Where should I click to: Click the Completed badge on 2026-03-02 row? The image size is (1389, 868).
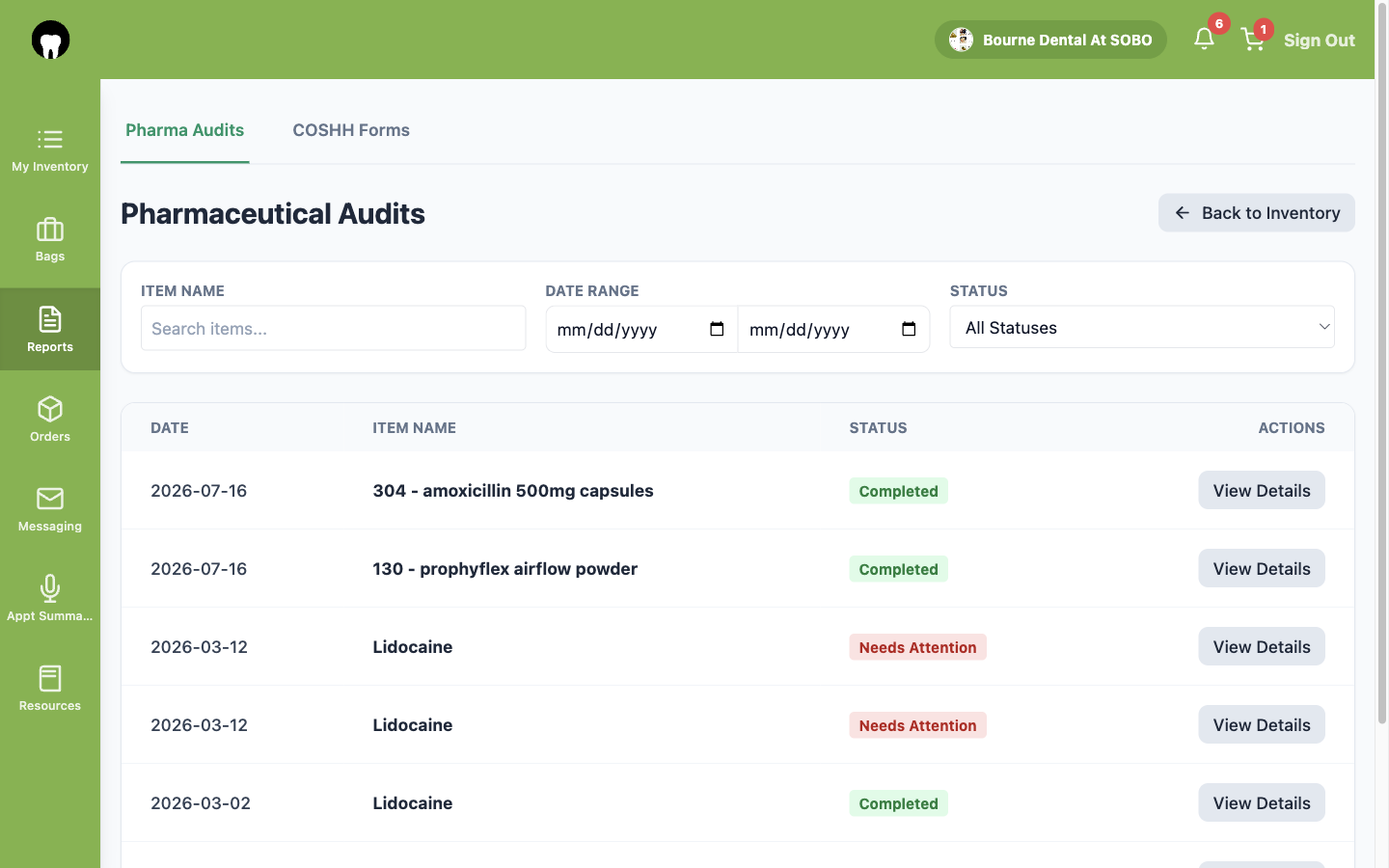pos(898,803)
